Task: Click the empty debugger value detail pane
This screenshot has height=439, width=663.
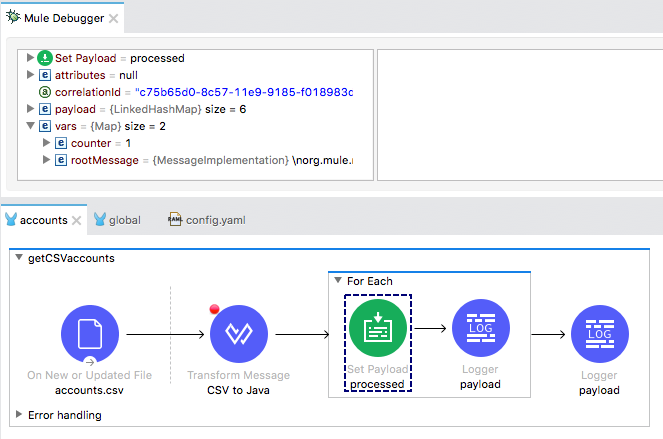Action: pyautogui.click(x=520, y=115)
